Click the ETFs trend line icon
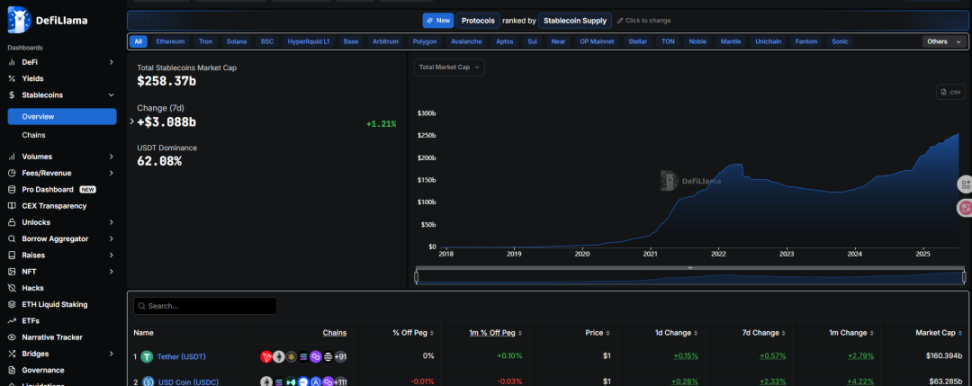This screenshot has height=386, width=972. [11, 321]
